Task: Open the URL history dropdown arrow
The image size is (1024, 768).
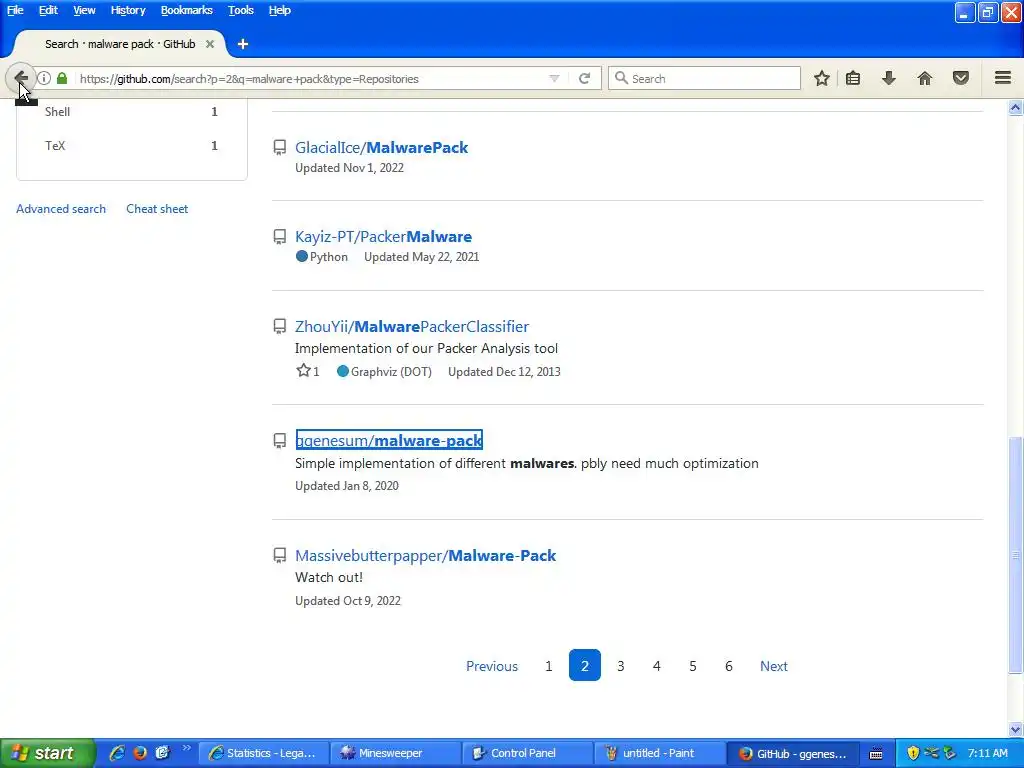Action: [x=554, y=78]
